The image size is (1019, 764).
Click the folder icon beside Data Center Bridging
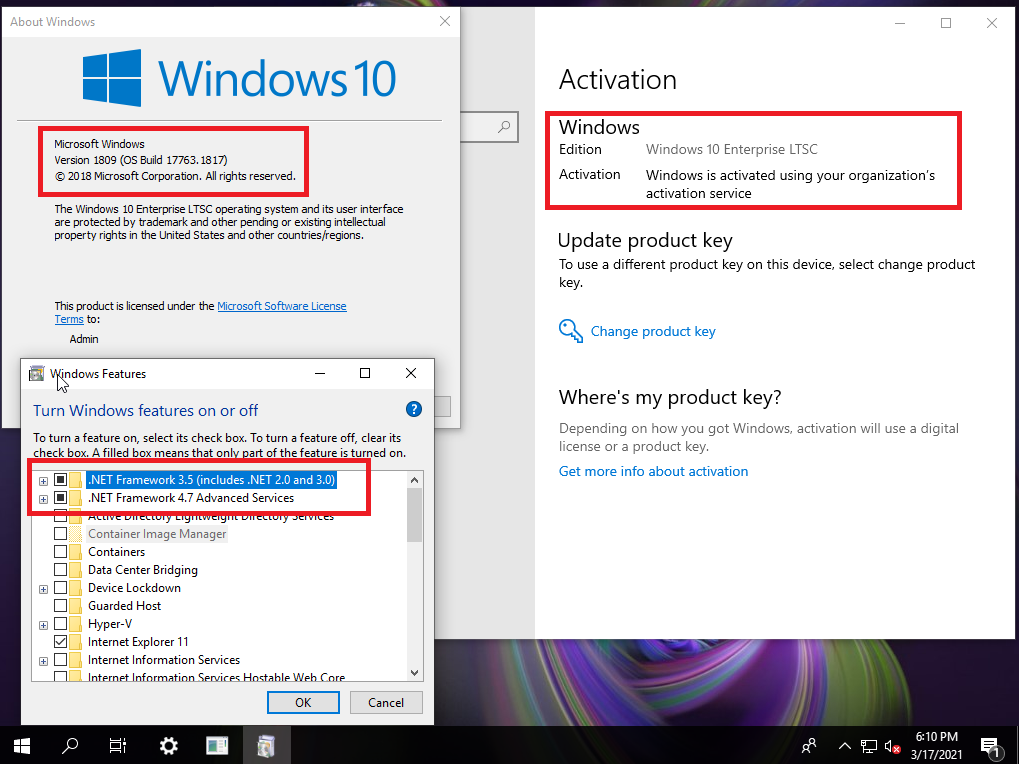[77, 570]
